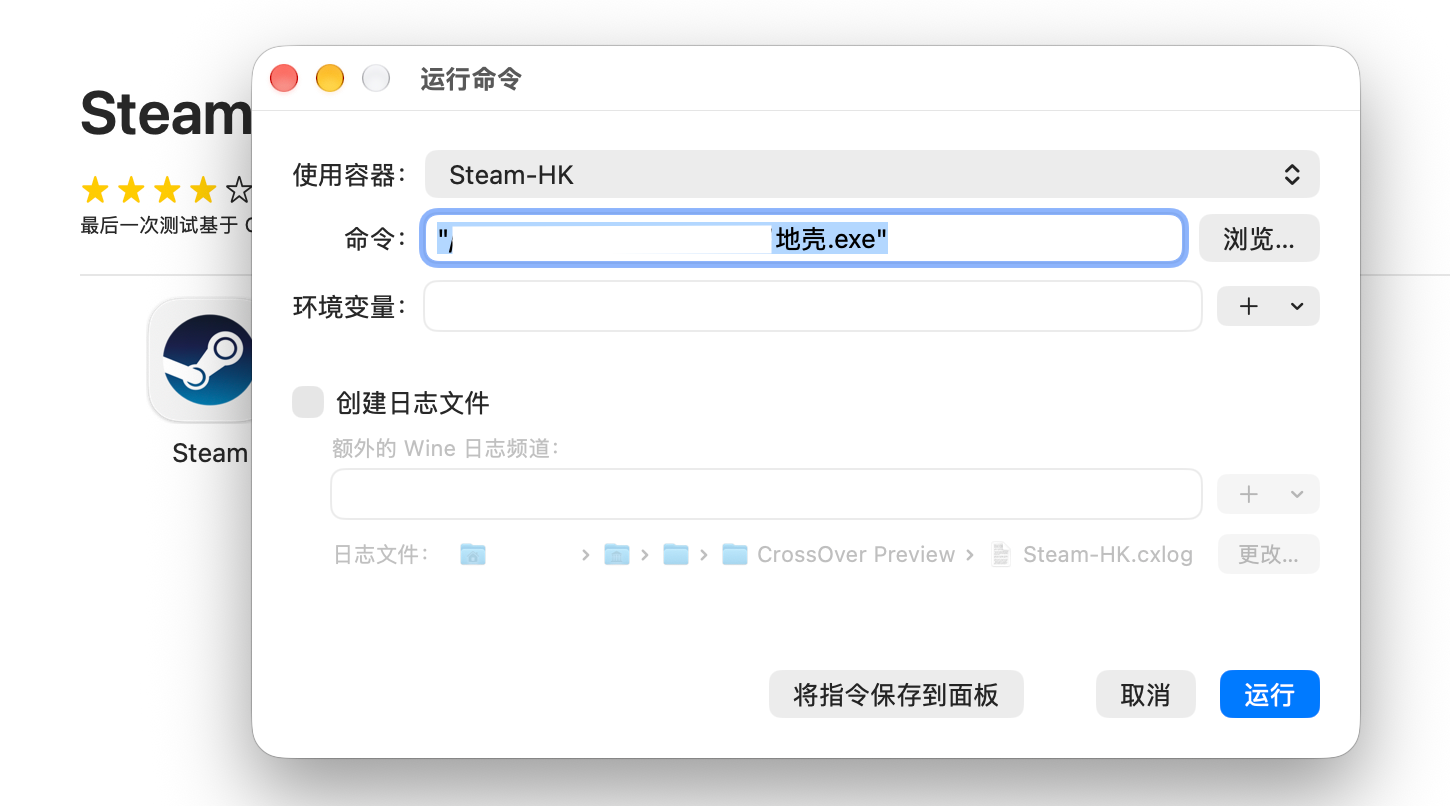
Task: Click the Steam-HK.cxlog file icon
Action: point(1000,554)
